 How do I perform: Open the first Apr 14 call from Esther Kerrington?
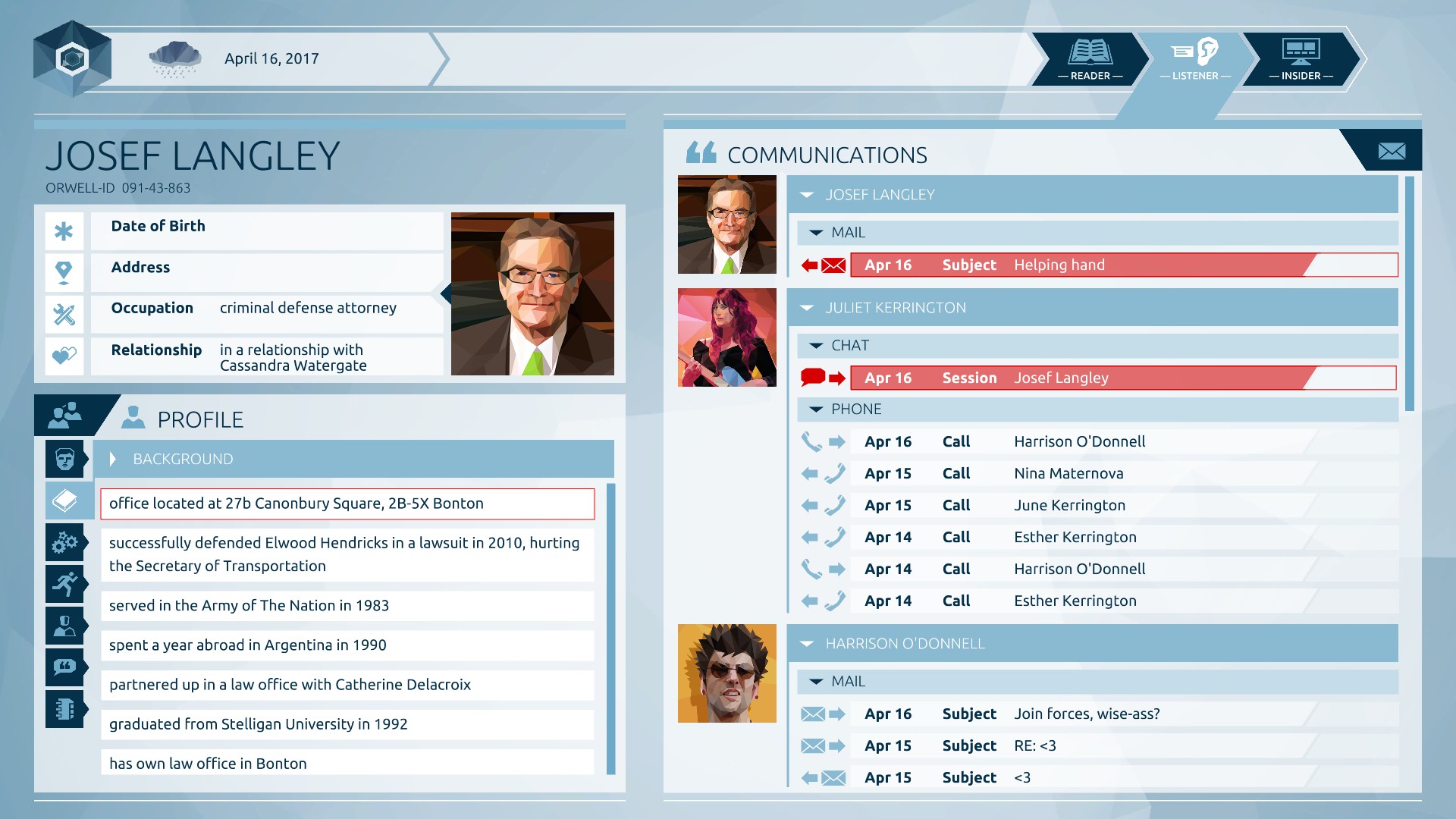pyautogui.click(x=1124, y=537)
